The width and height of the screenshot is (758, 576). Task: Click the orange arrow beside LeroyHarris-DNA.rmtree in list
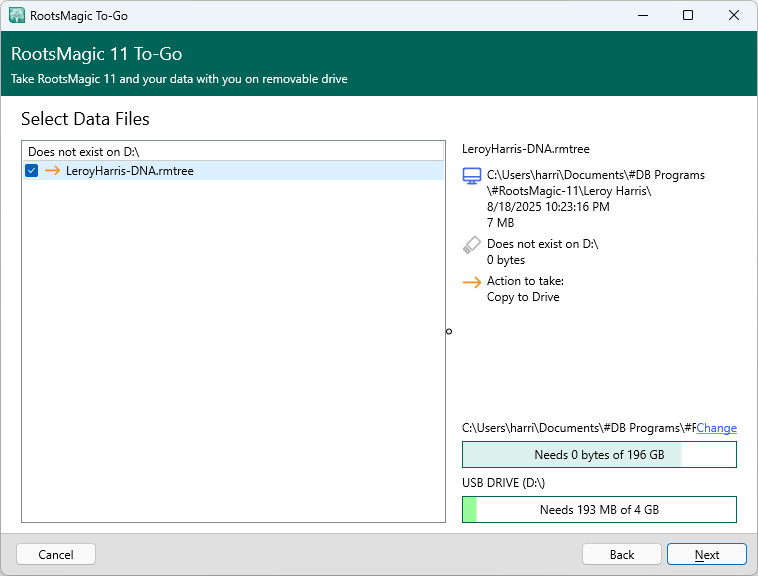52,171
